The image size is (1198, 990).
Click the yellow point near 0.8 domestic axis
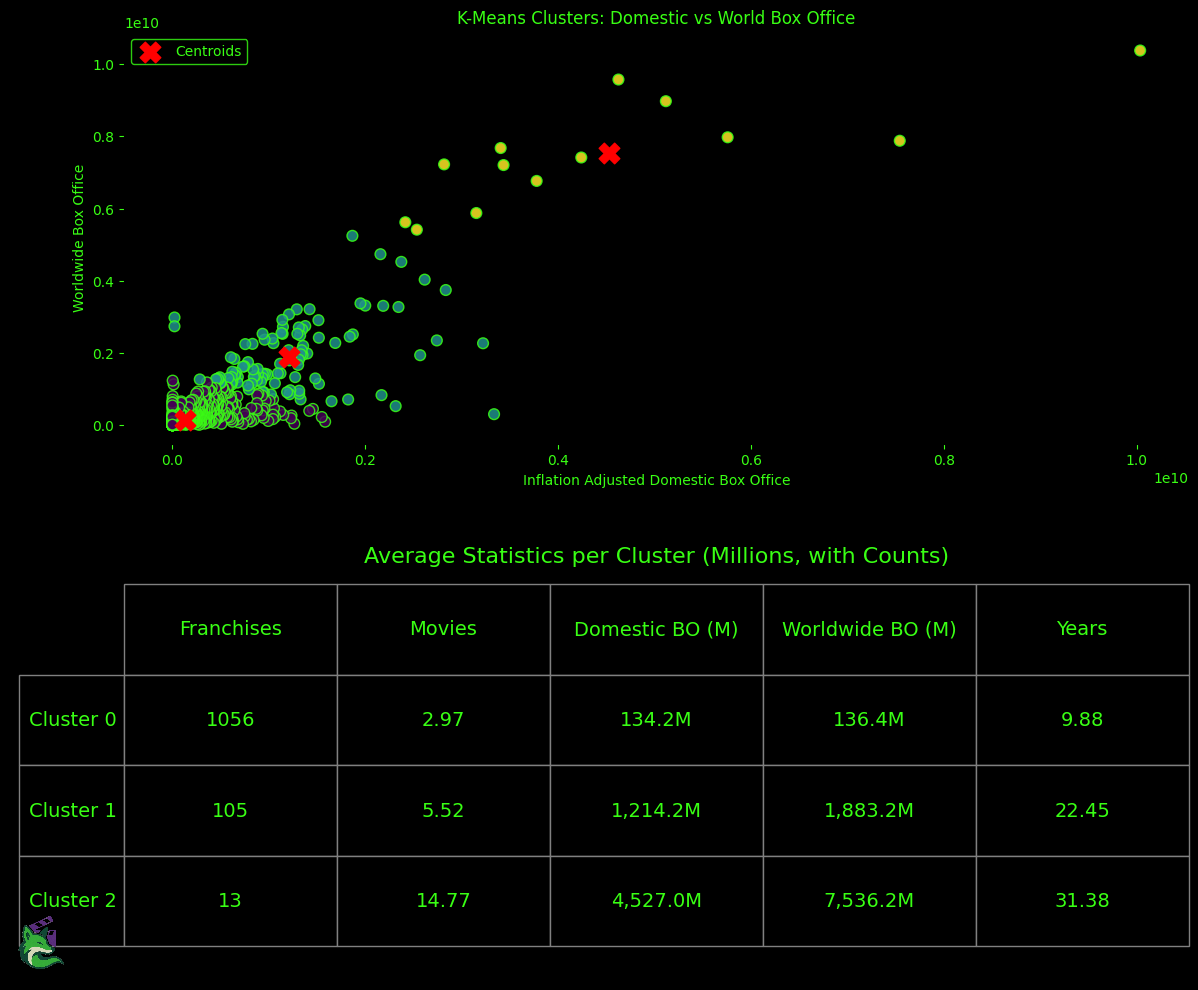(898, 141)
